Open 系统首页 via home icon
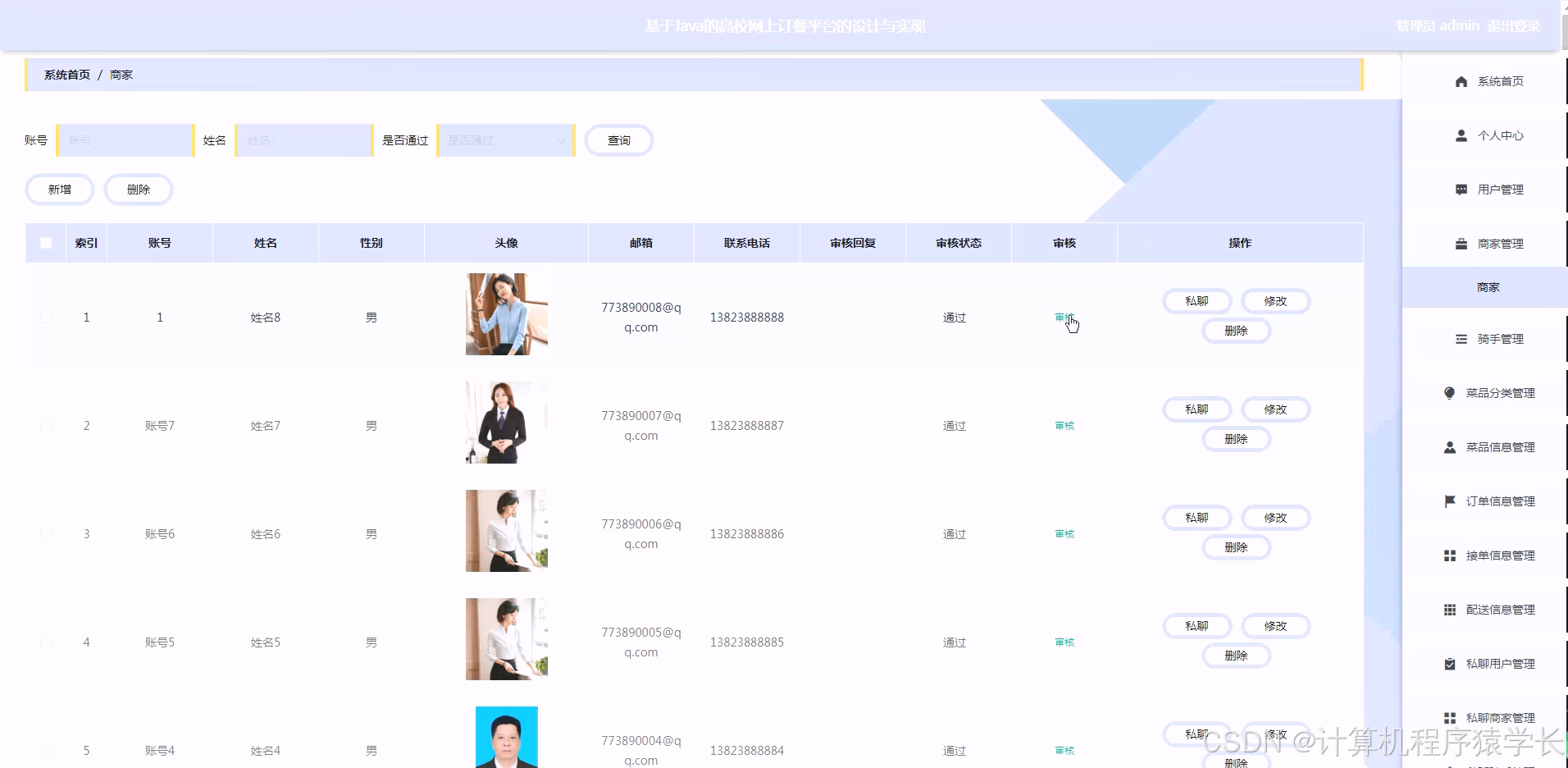The width and height of the screenshot is (1568, 768). click(1462, 81)
